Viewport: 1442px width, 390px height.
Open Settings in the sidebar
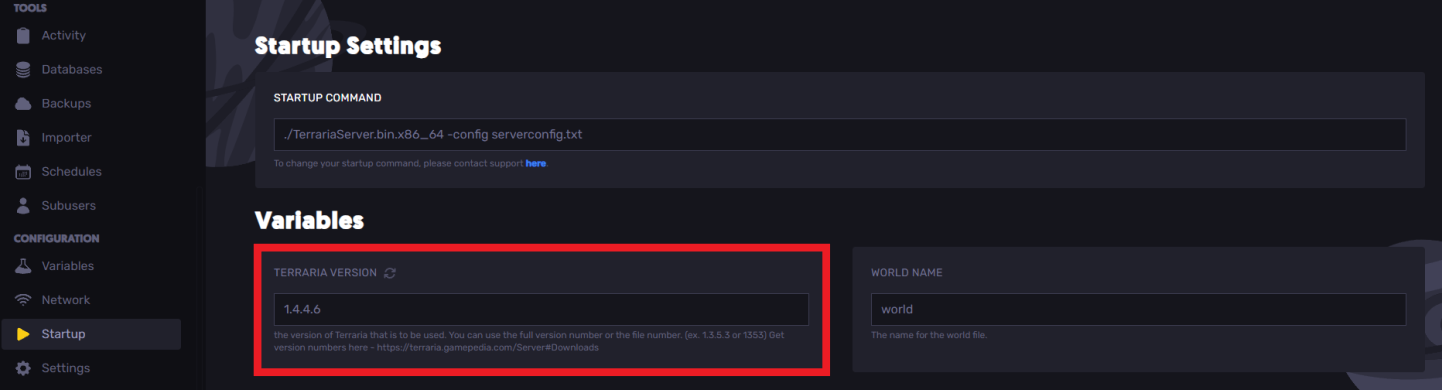(x=91, y=368)
